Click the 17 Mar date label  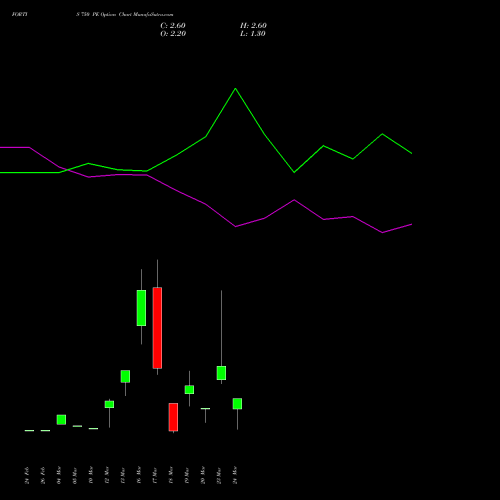point(155,475)
